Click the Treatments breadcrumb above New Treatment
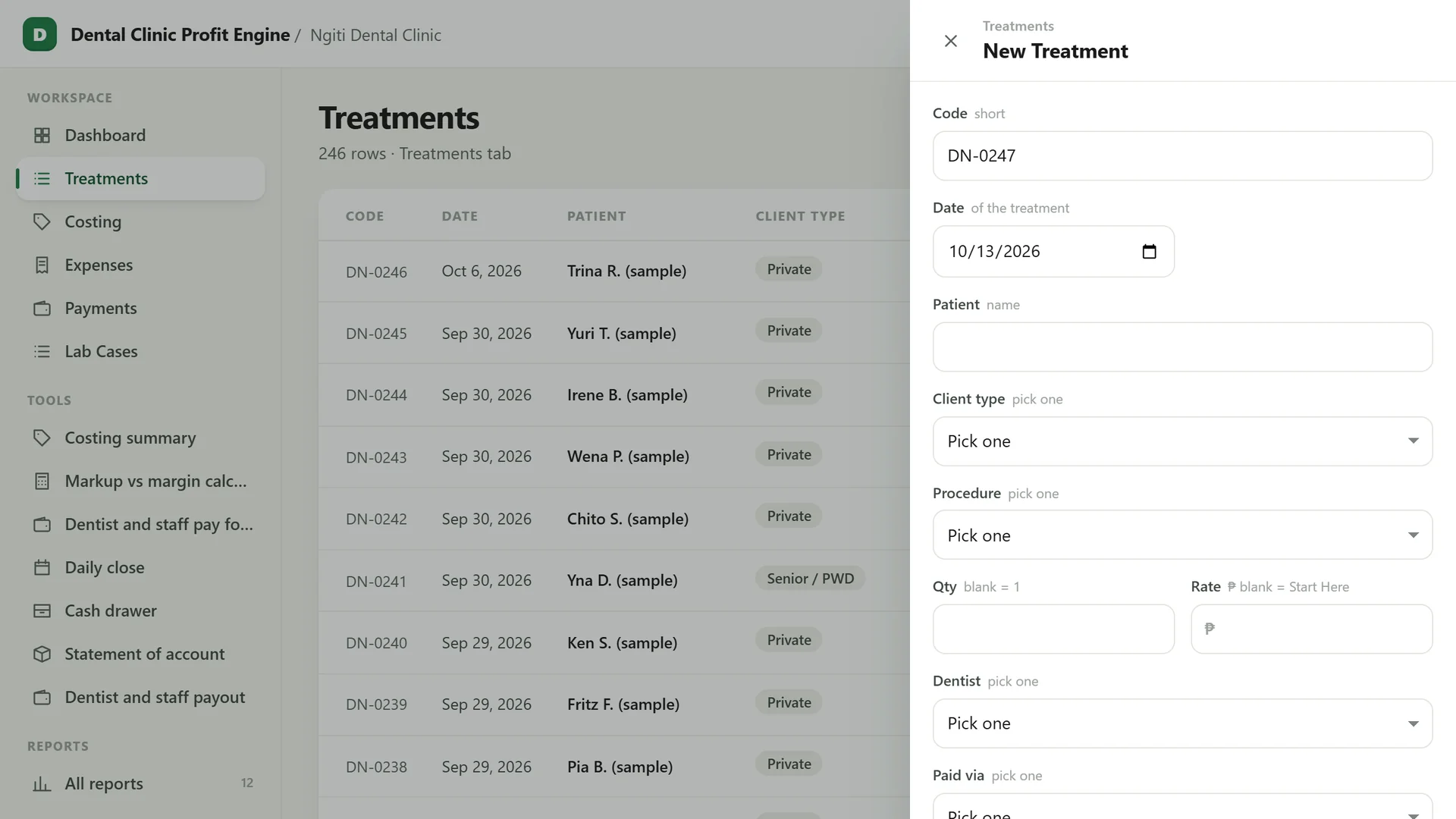This screenshot has width=1456, height=819. [x=1018, y=26]
